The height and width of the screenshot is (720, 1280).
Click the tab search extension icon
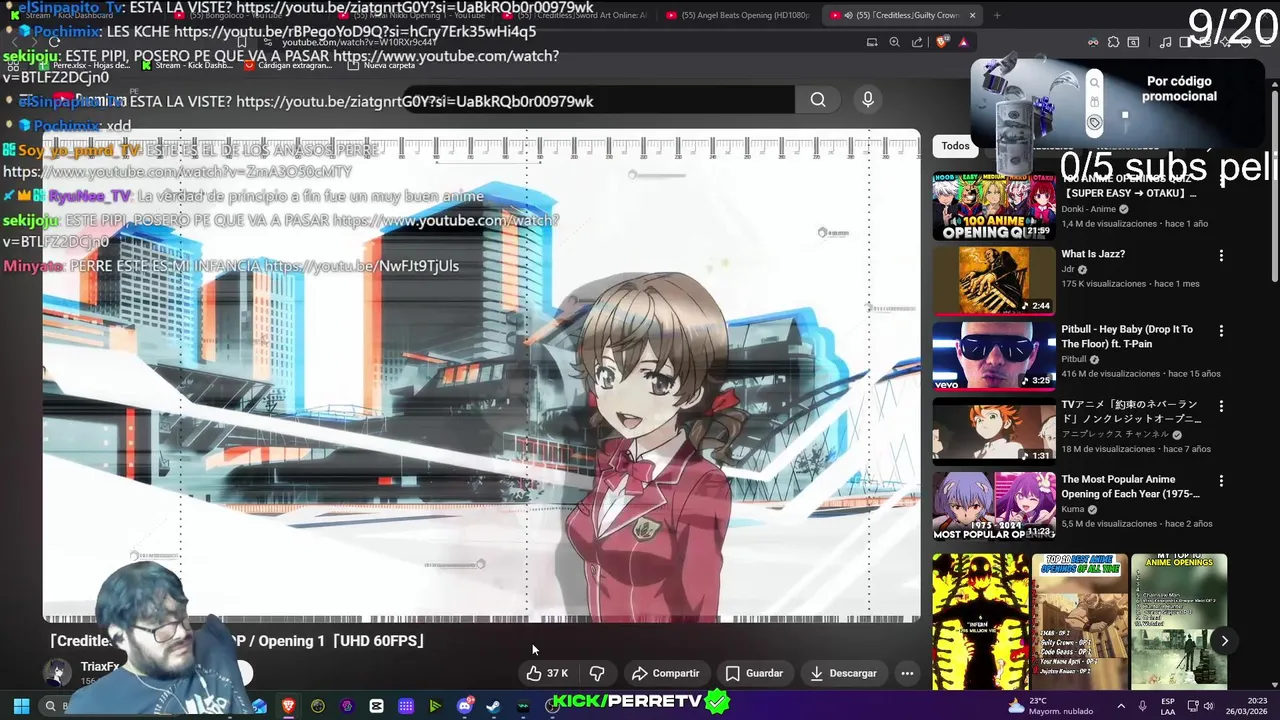click(x=1133, y=42)
